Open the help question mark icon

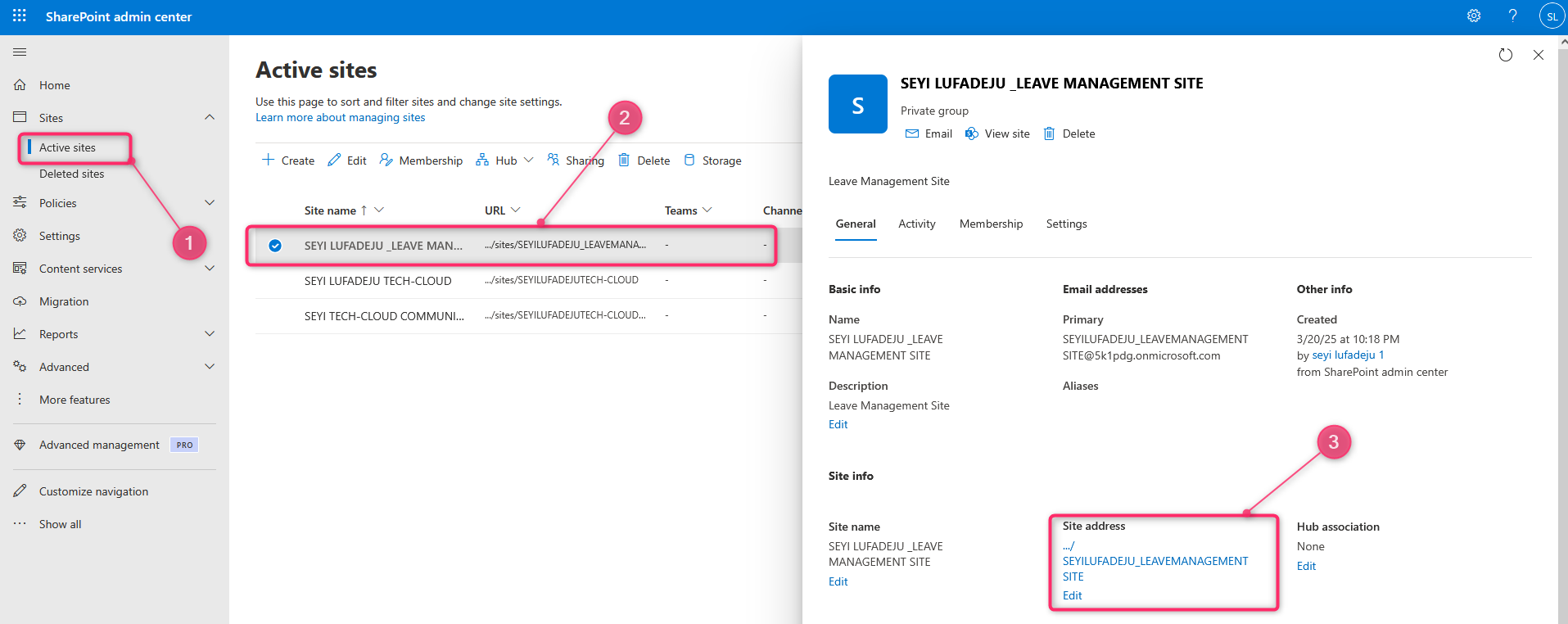click(1512, 16)
